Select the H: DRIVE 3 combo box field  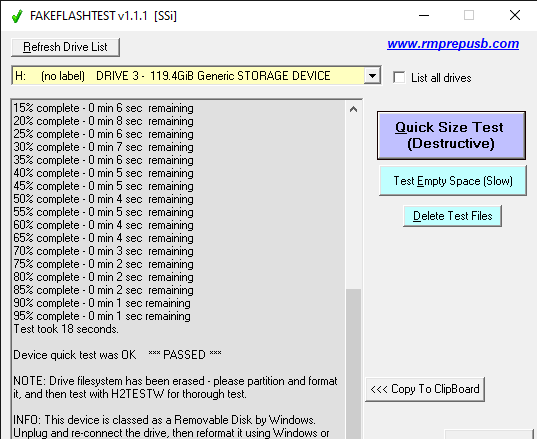tap(196, 76)
